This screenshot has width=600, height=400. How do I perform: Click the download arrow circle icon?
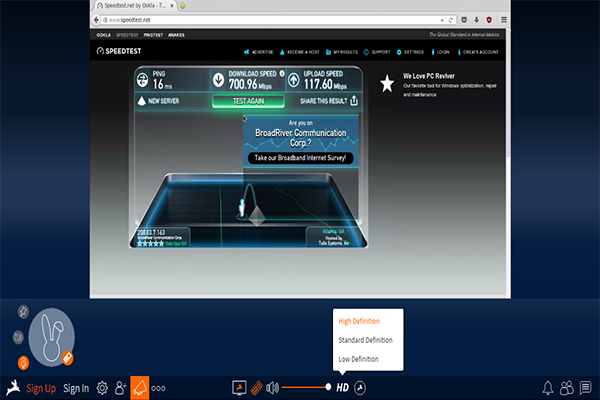point(218,80)
